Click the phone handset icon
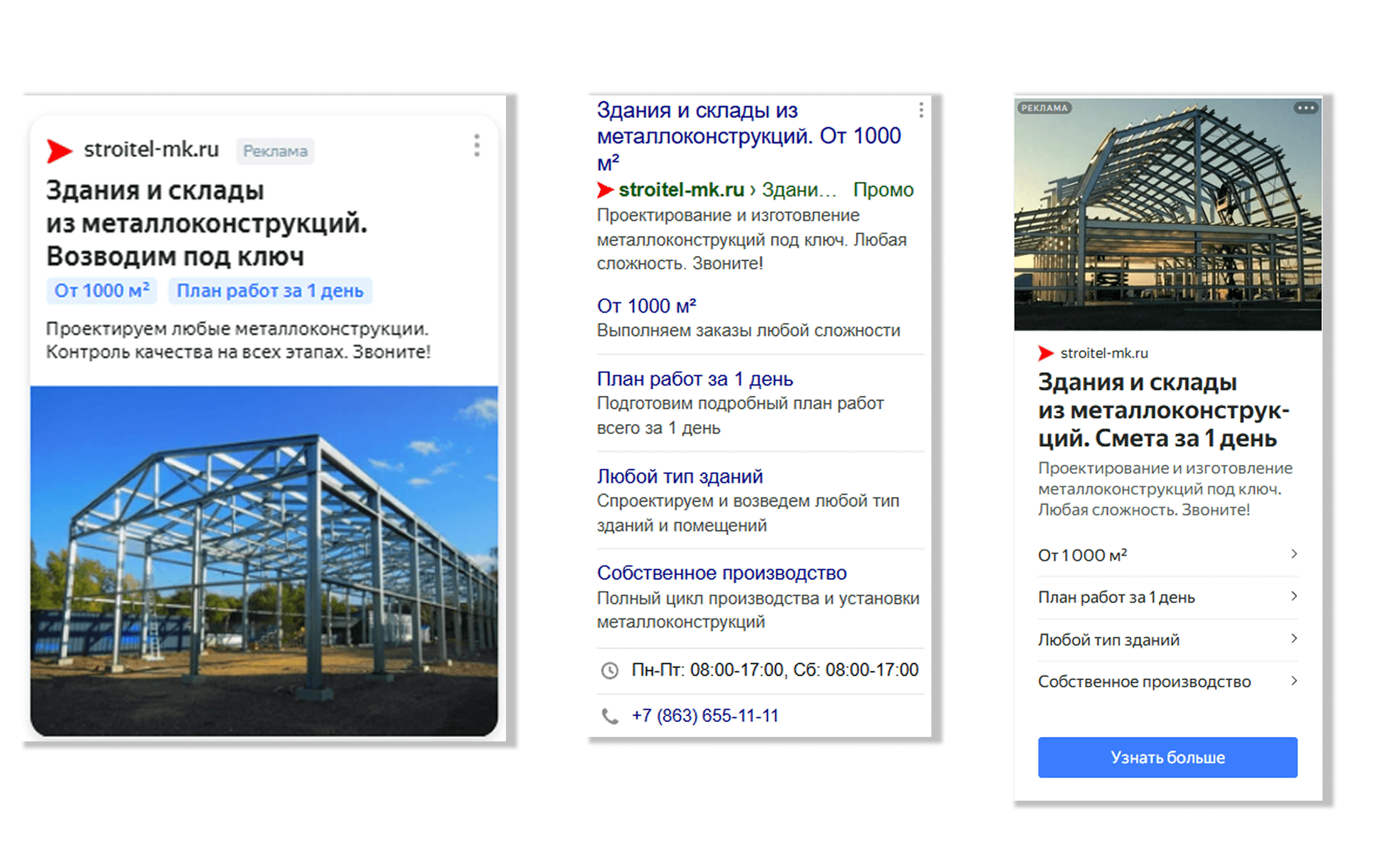Image resolution: width=1400 pixels, height=860 pixels. [609, 716]
